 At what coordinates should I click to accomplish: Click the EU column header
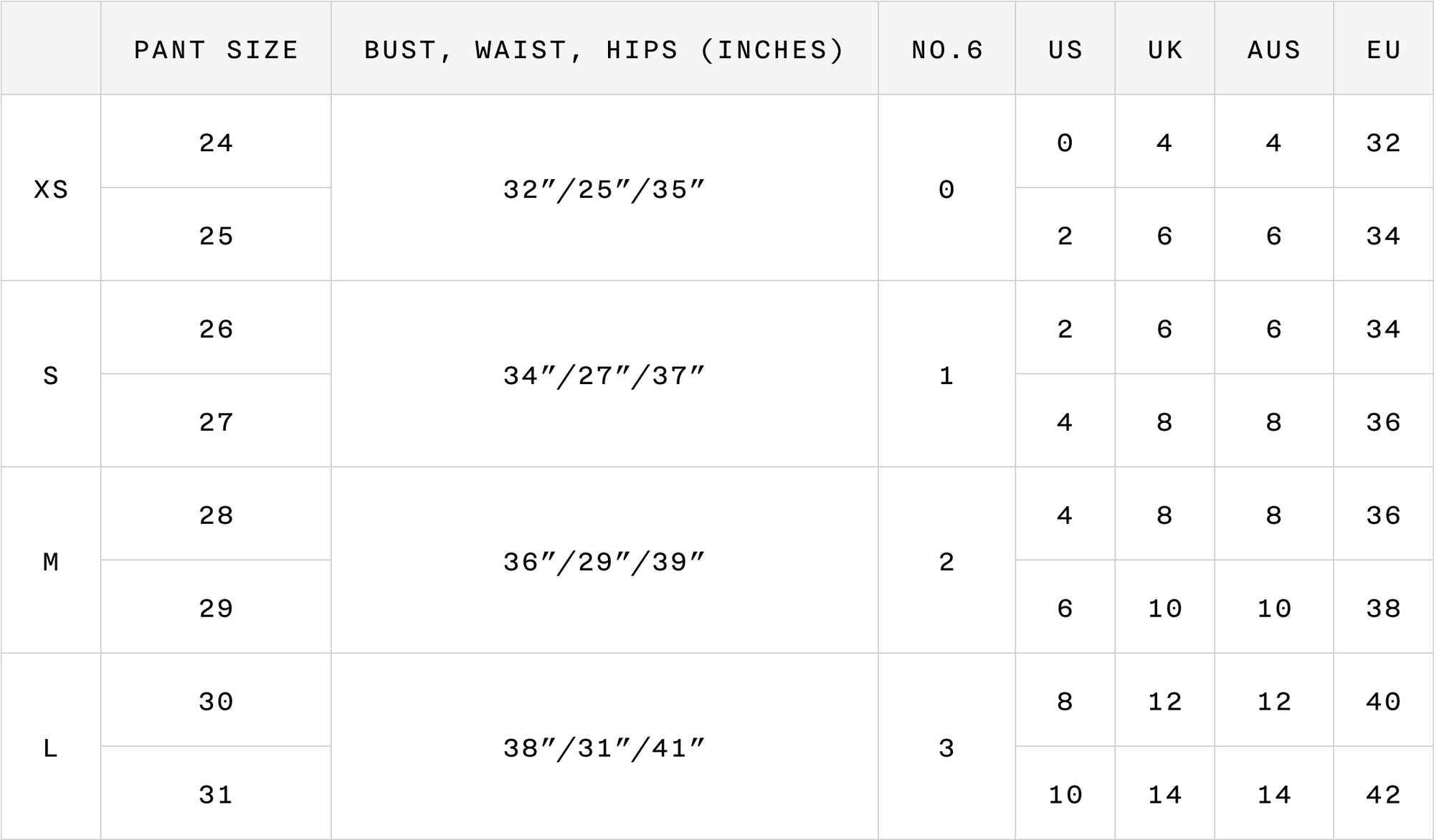tap(1384, 50)
